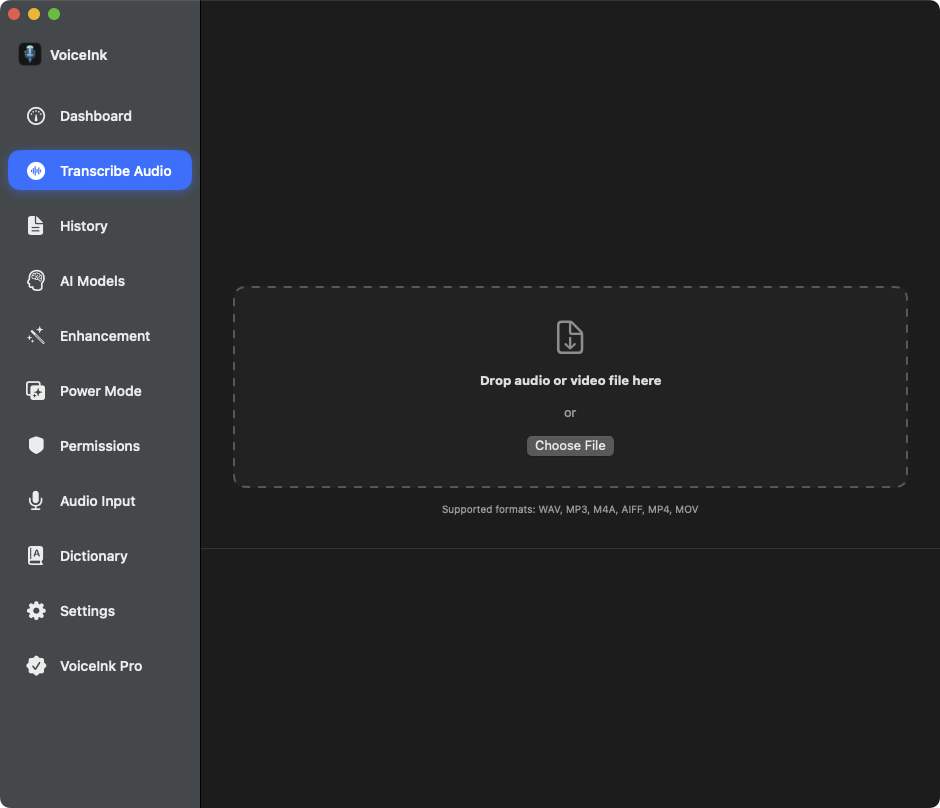Click the VoiceInk title text in sidebar
The image size is (940, 808).
point(79,56)
